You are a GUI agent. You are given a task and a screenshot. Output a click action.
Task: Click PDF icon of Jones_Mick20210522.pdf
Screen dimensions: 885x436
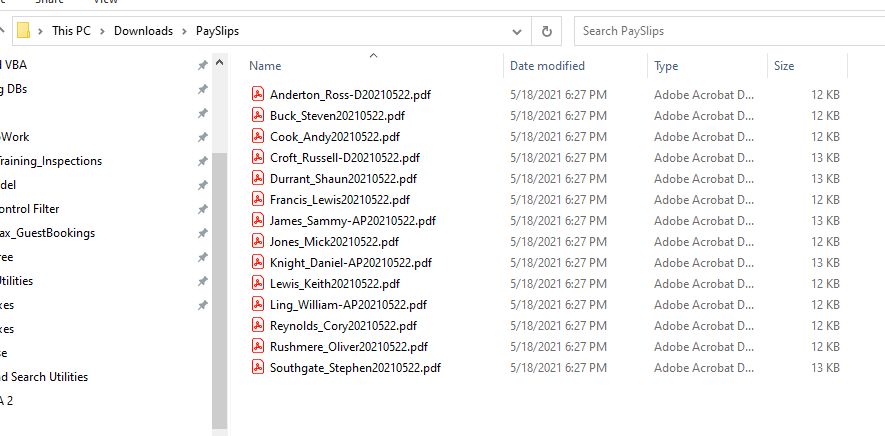[x=258, y=241]
